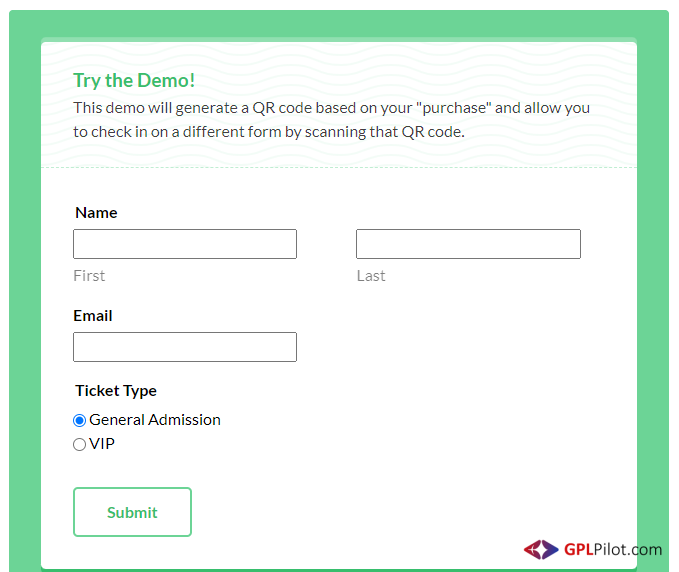Click the green outer border area

[x=25, y=286]
